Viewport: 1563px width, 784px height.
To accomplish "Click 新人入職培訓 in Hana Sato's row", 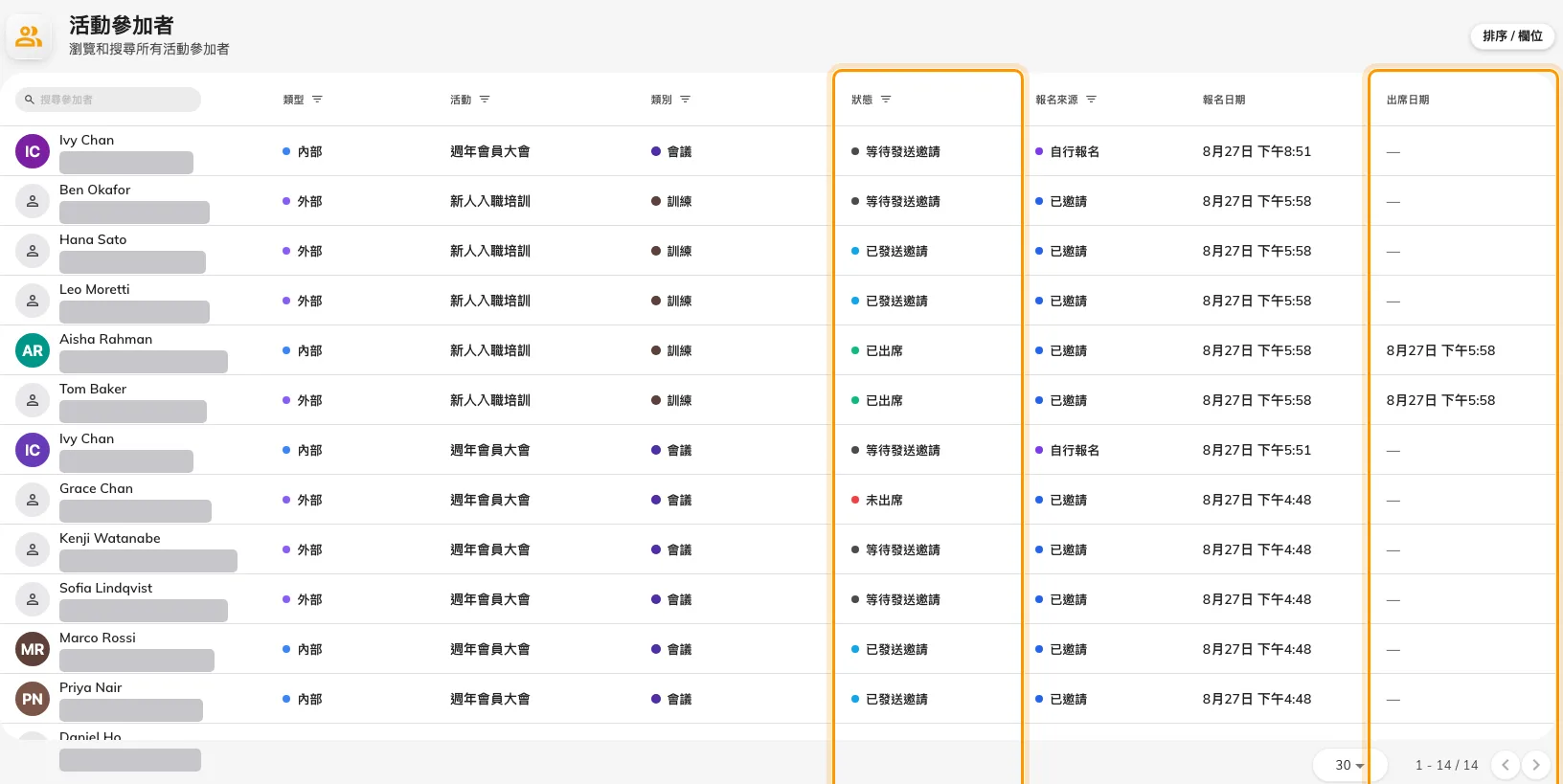I will coord(490,251).
